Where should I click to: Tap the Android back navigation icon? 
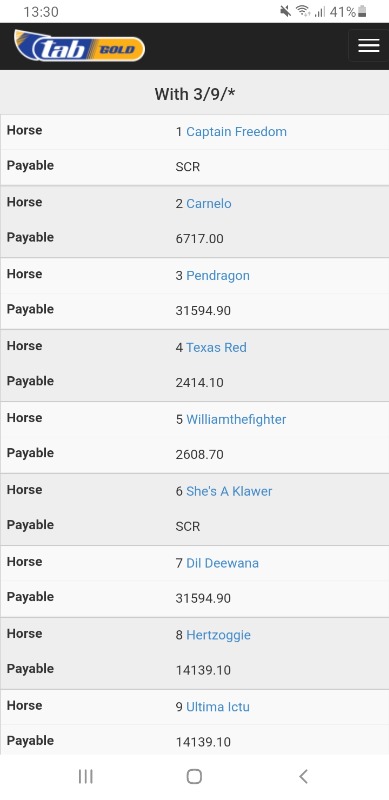click(303, 777)
